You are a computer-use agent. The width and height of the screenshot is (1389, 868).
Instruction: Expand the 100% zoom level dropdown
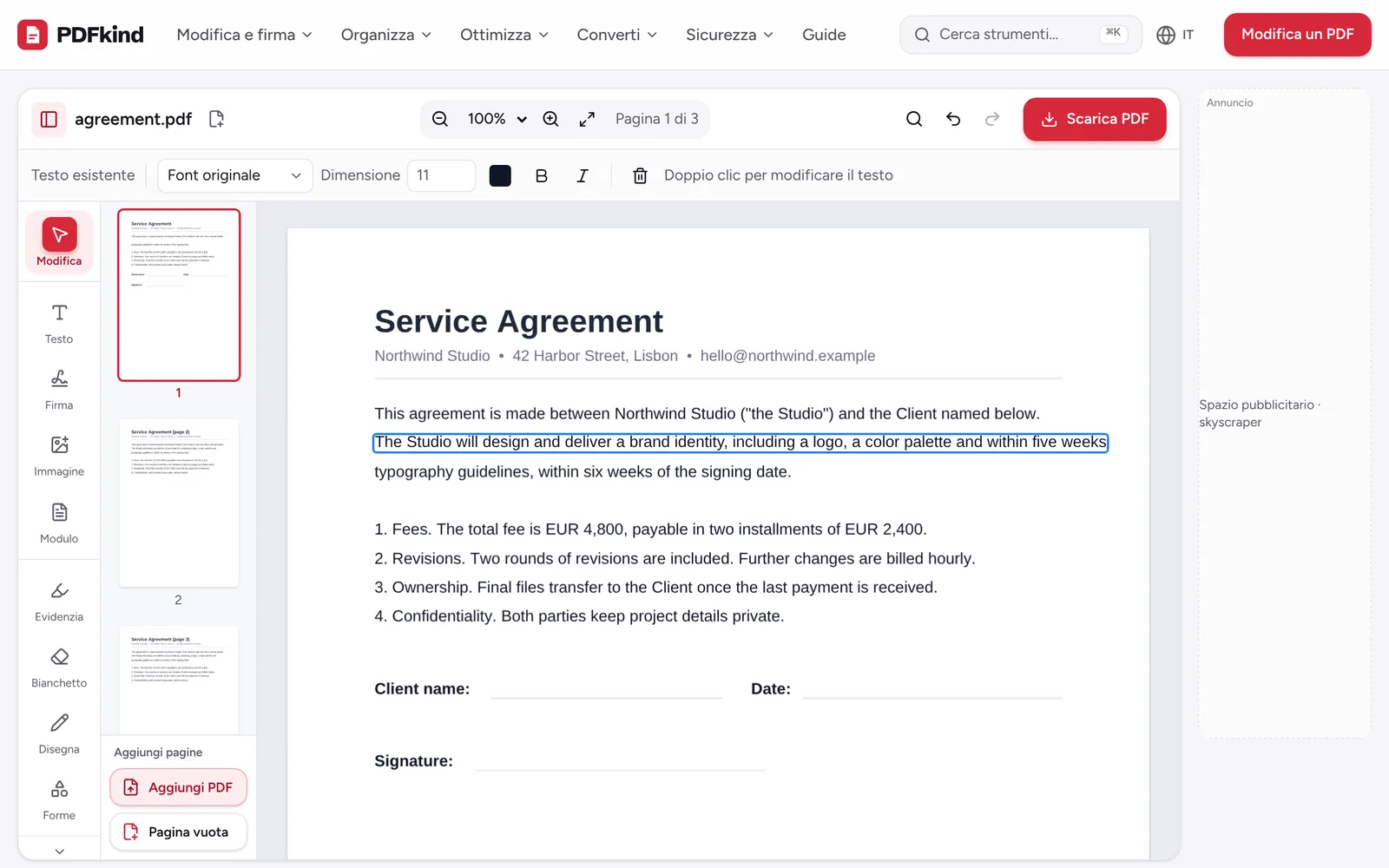pos(497,119)
